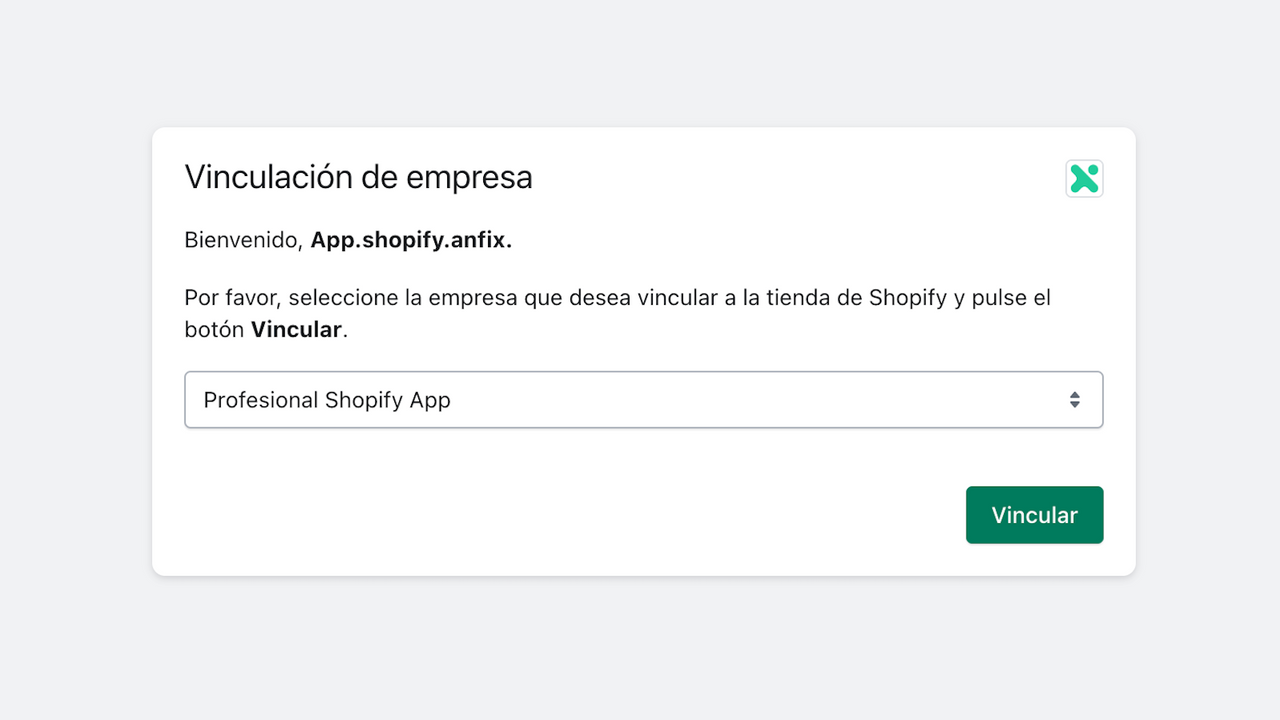Open the Profesional Shopify App company dropdown

644,400
